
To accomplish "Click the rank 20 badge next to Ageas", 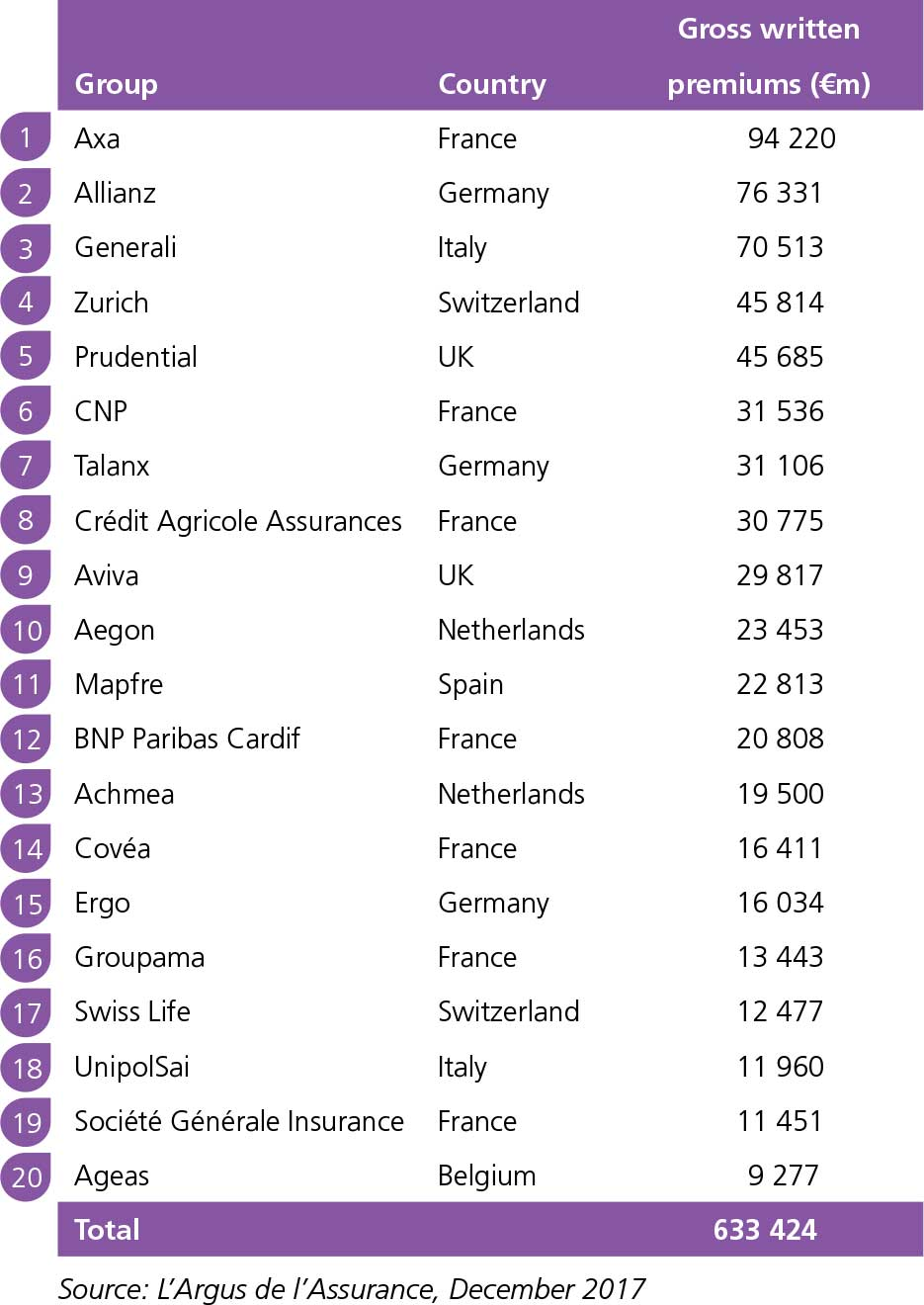I will [x=27, y=1176].
